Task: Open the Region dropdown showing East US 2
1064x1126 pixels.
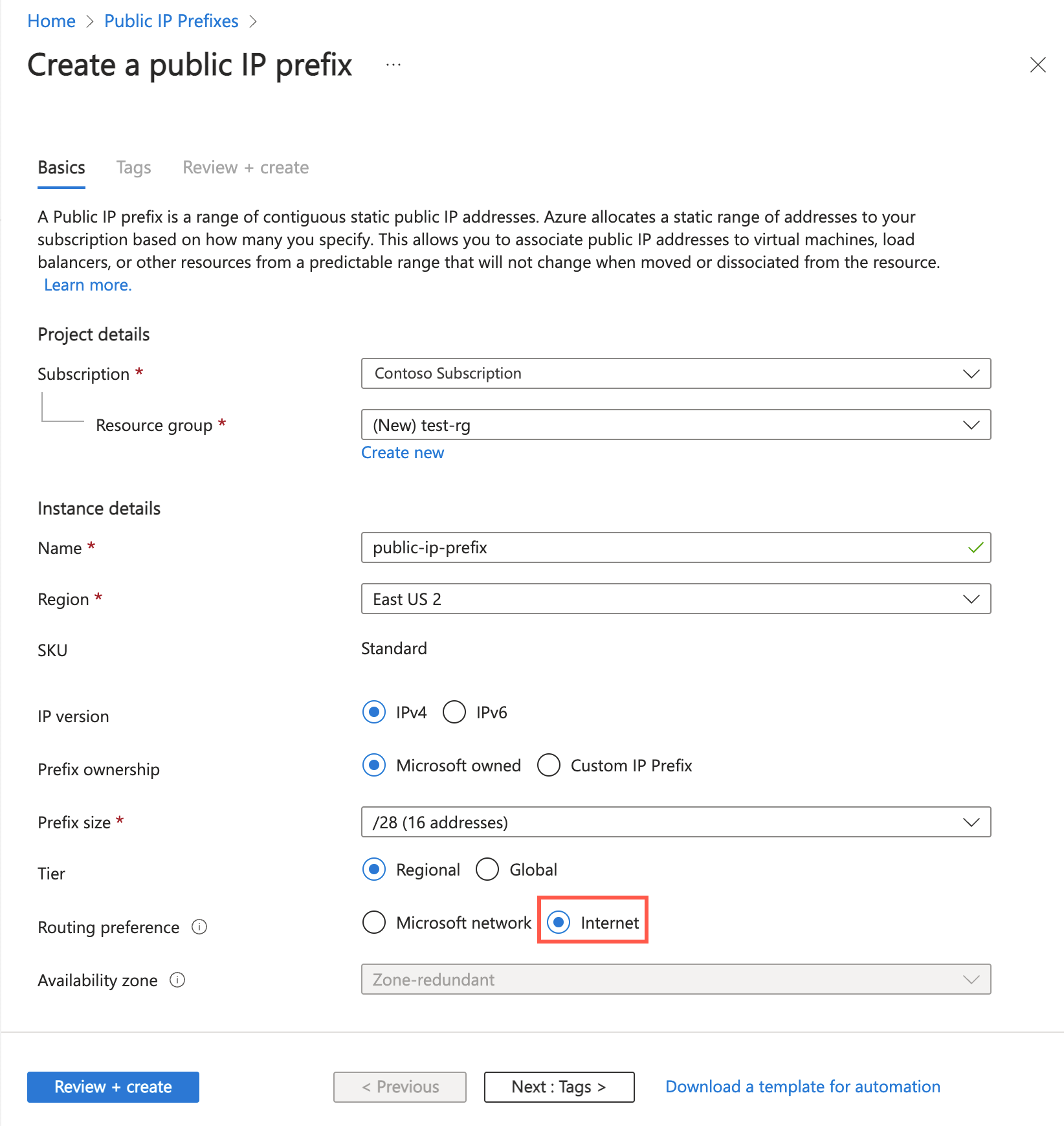Action: (676, 599)
